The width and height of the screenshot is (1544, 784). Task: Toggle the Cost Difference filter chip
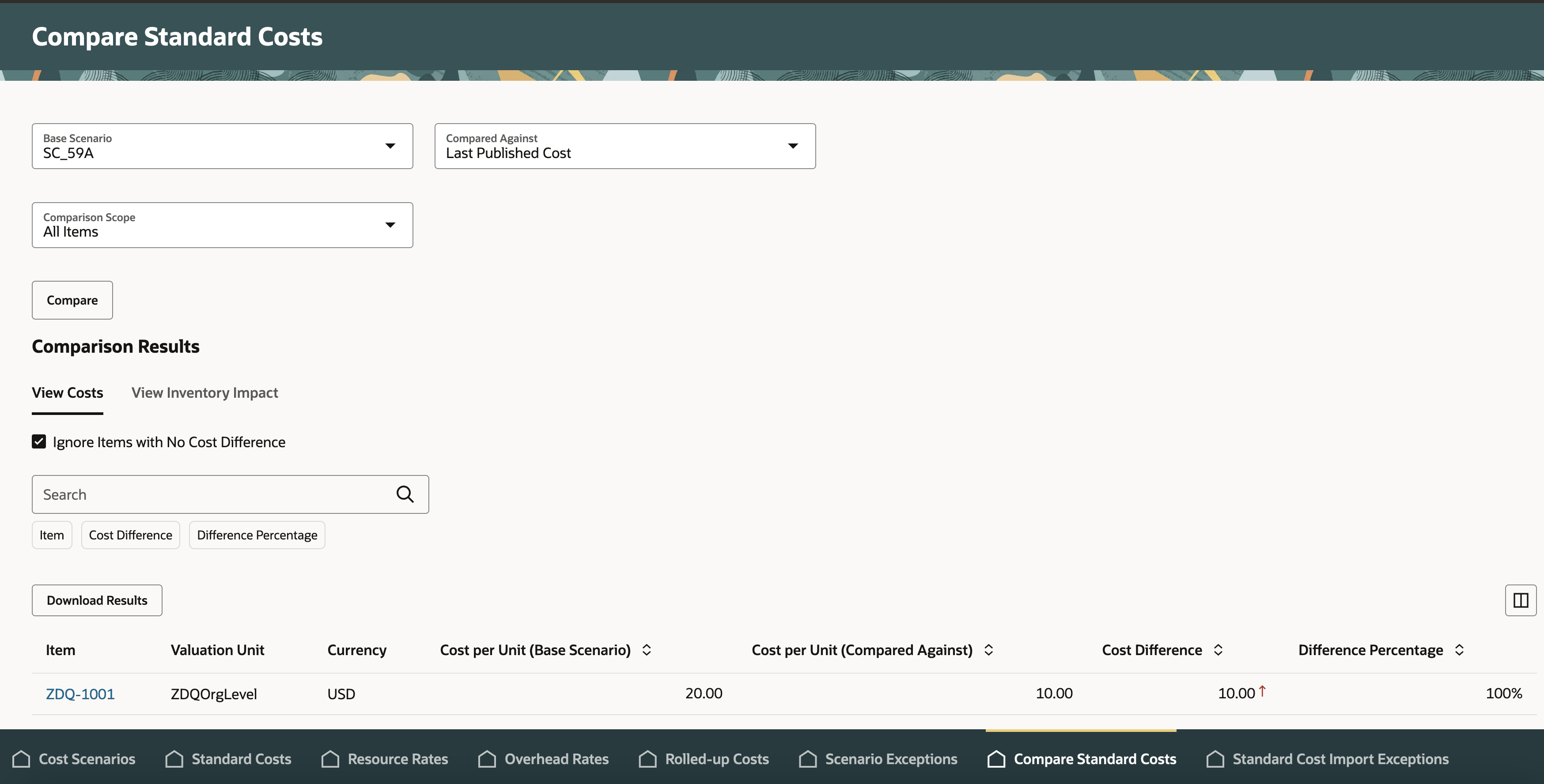pyautogui.click(x=130, y=535)
